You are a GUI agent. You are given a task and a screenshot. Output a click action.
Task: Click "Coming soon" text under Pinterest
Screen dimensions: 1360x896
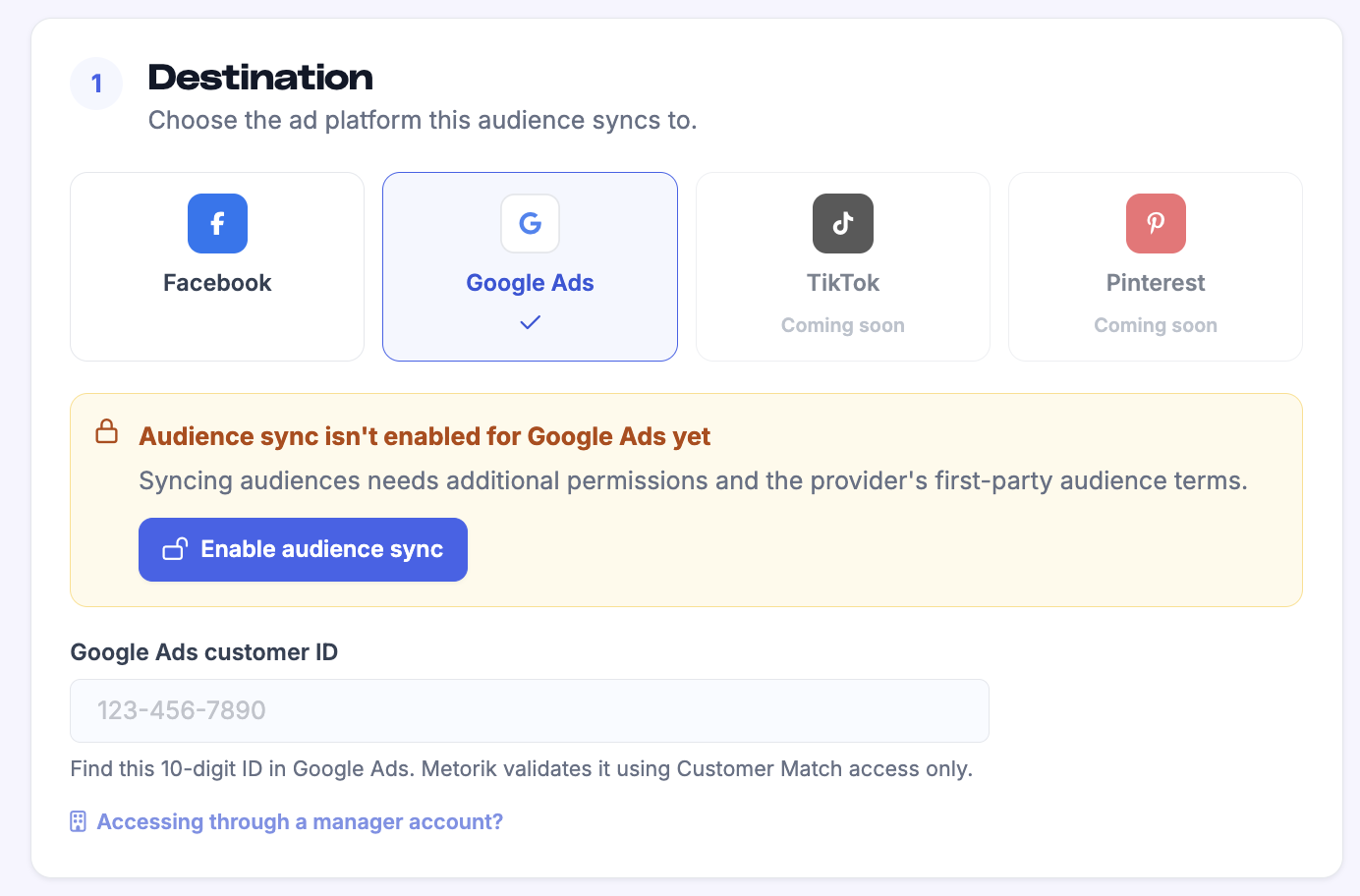(x=1156, y=325)
